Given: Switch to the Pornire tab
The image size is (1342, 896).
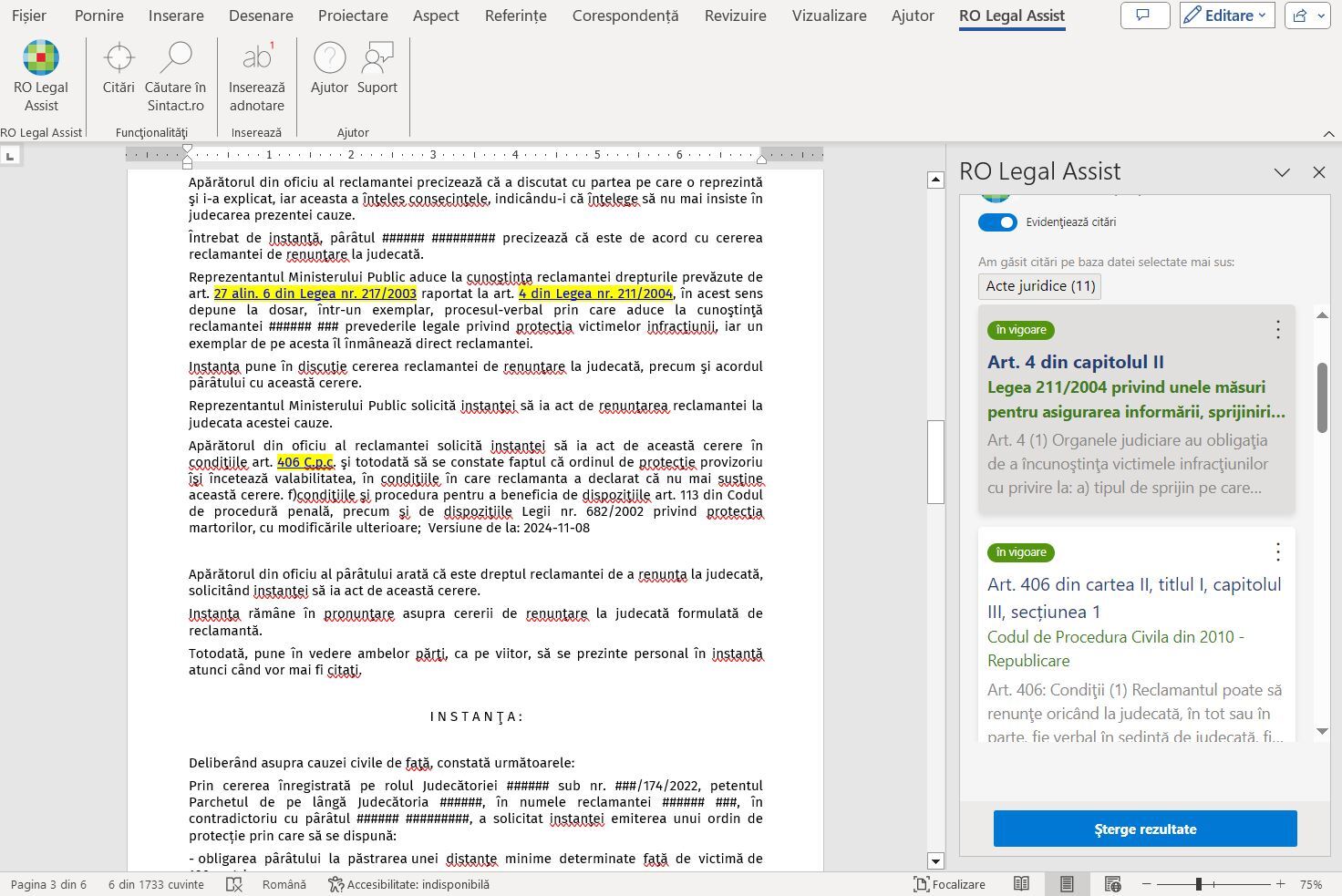Looking at the screenshot, I should click(x=98, y=15).
